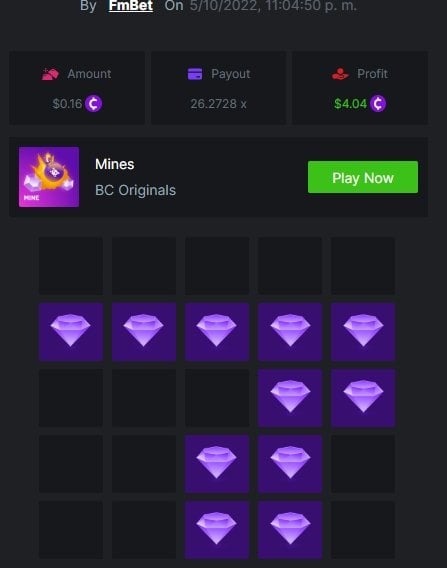
Task: Click the third row rightmost diamond
Action: point(363,398)
